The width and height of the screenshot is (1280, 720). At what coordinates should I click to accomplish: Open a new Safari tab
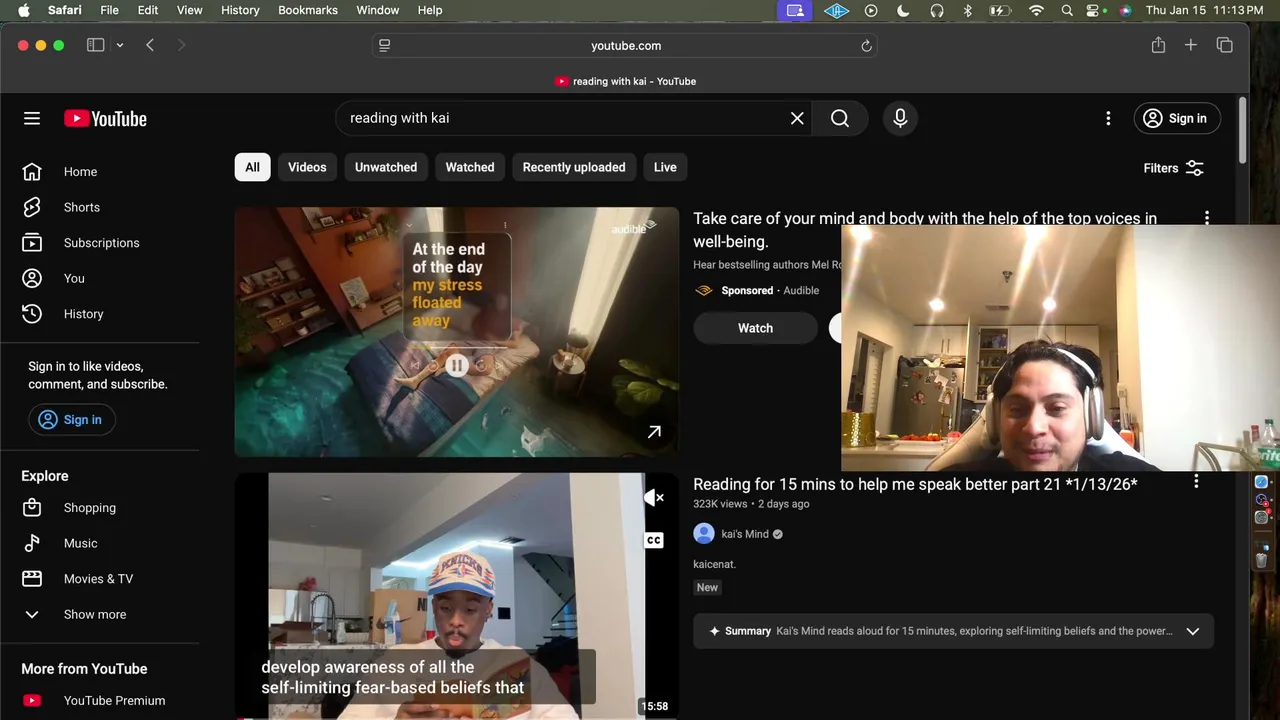1191,45
